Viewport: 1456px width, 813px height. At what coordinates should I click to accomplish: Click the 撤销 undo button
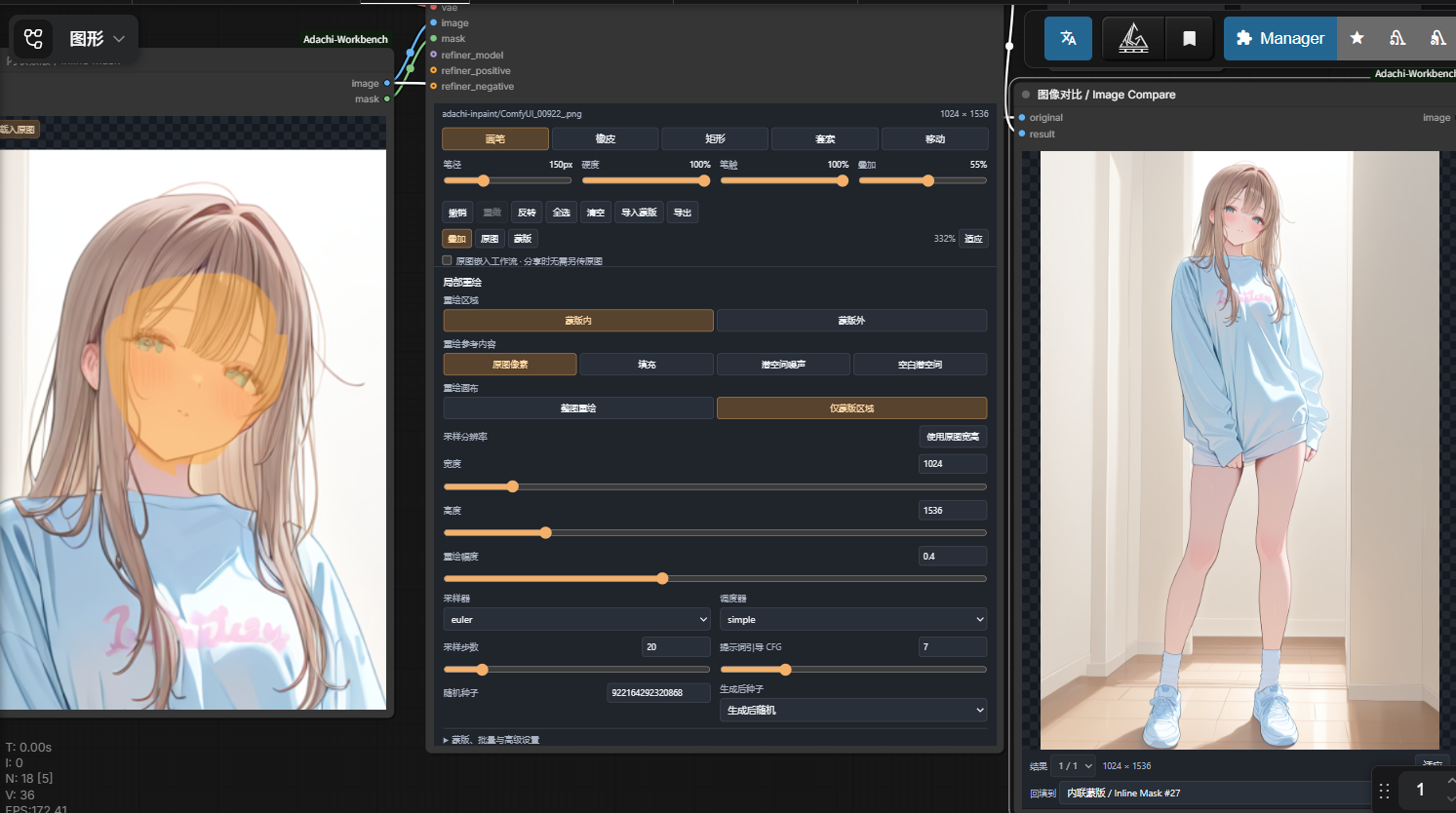(457, 213)
